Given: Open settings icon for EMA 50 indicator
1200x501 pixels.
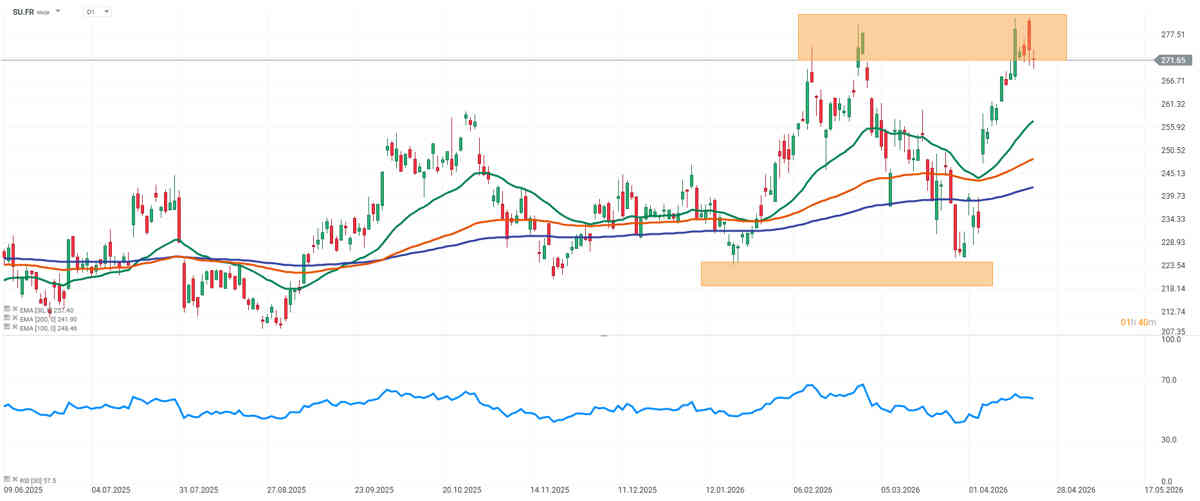Looking at the screenshot, I should 7,310.
